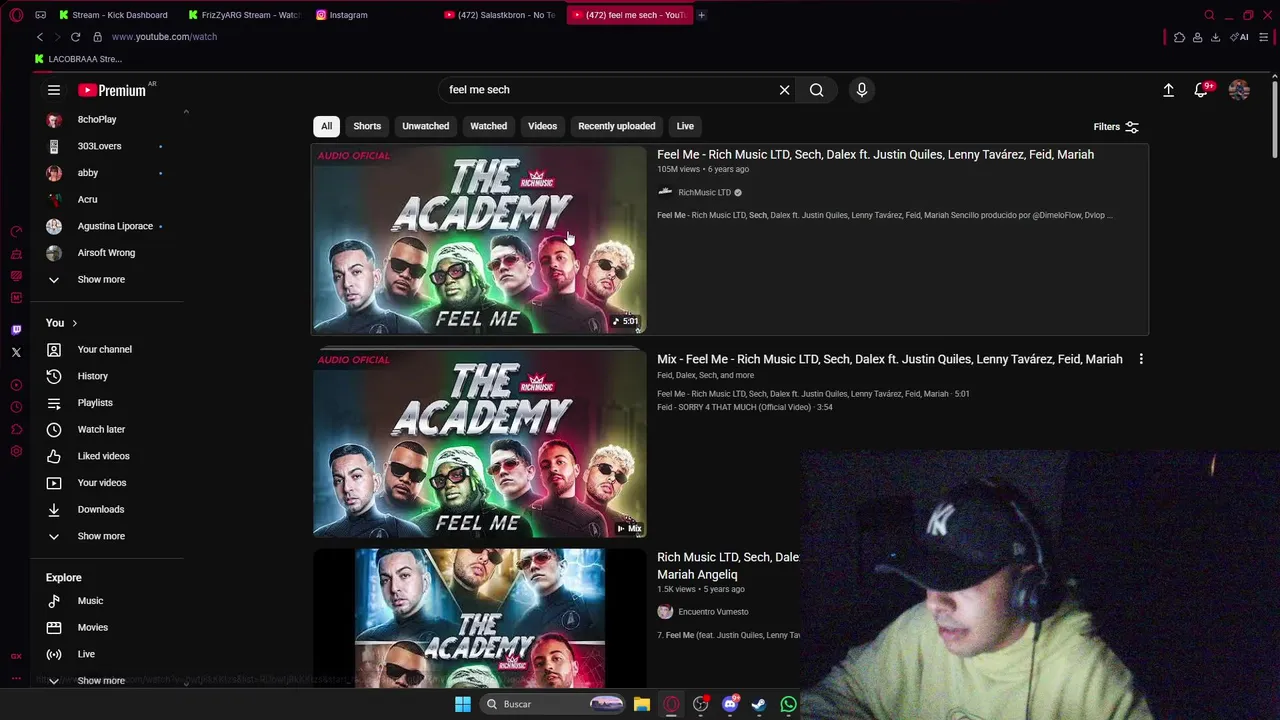This screenshot has height=720, width=1280.
Task: Open Opera GX sidebar history clock
Action: (x=16, y=407)
